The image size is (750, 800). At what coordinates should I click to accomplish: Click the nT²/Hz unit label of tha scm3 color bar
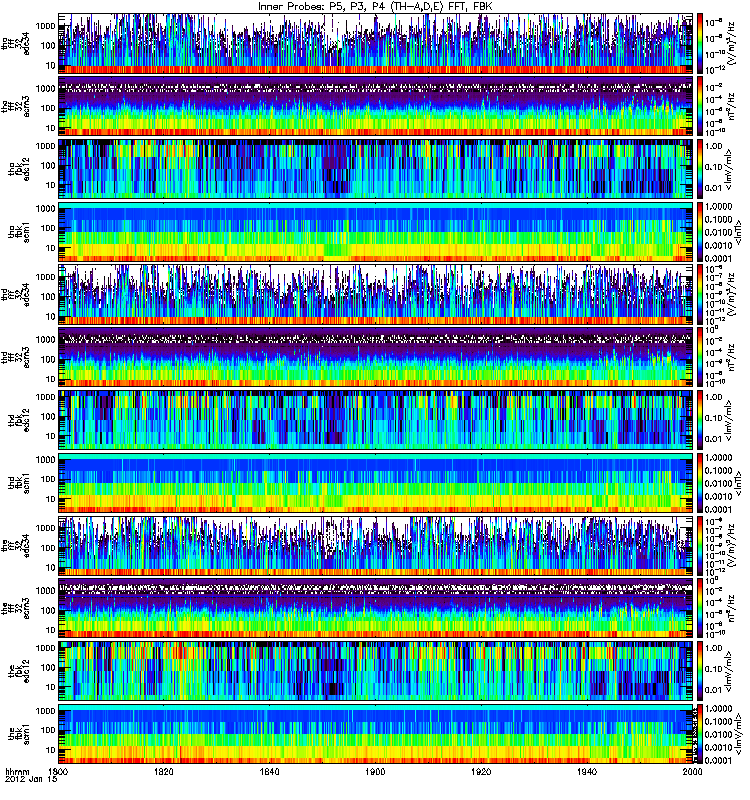[730, 106]
